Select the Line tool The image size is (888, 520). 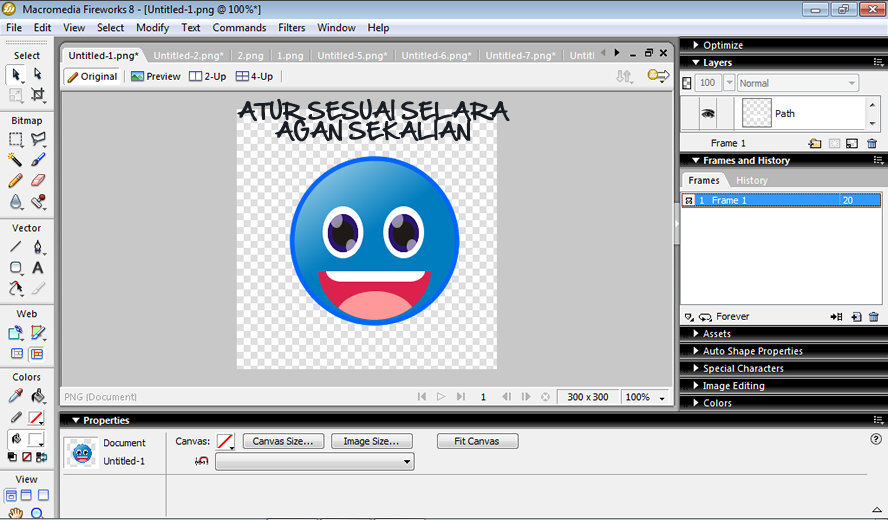click(15, 247)
